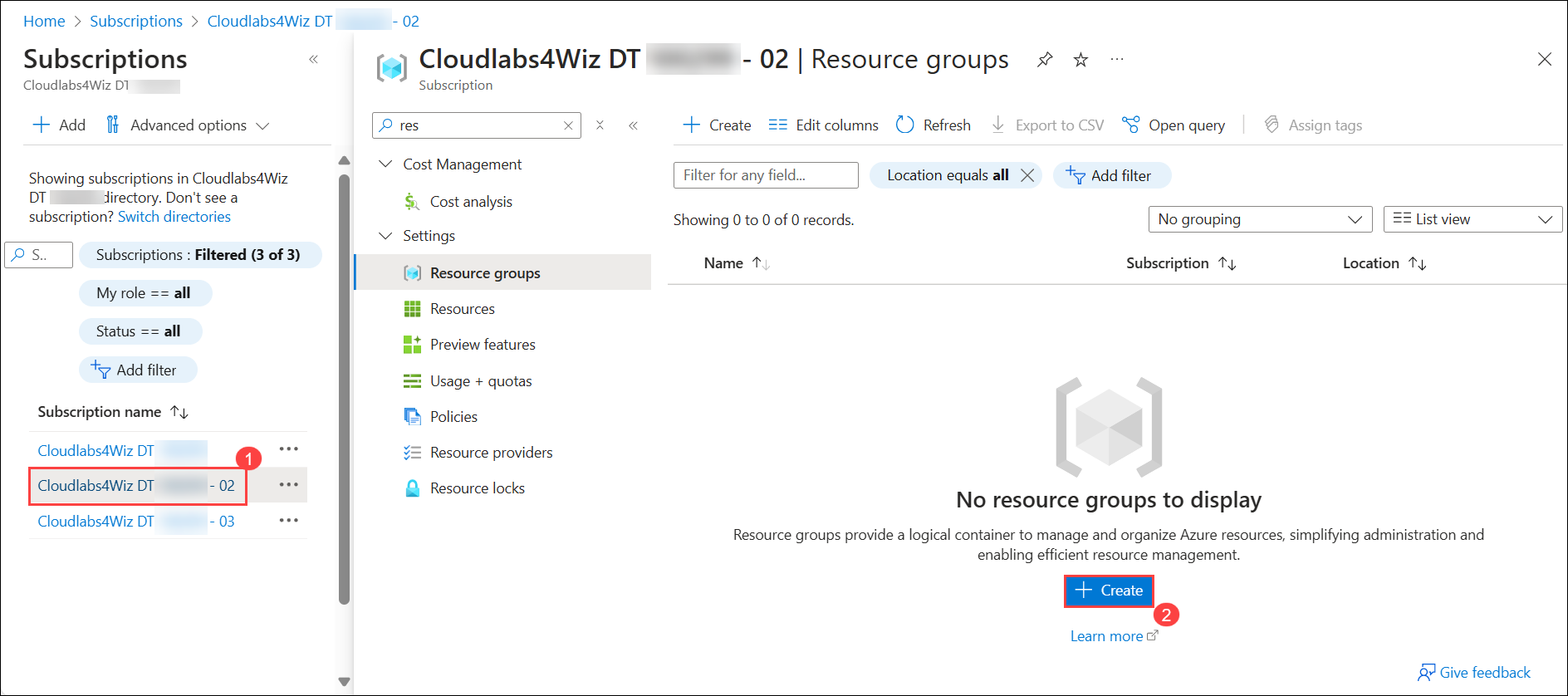The image size is (1568, 696).
Task: Refresh the resource groups list
Action: click(x=933, y=125)
